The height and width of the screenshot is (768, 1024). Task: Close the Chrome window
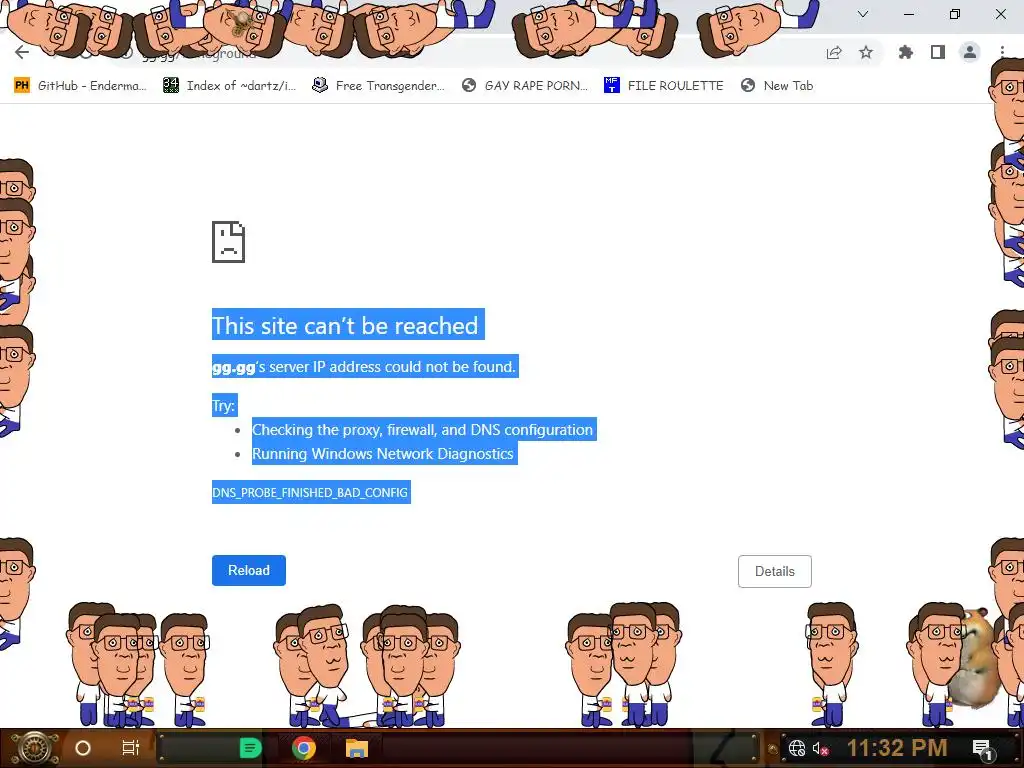pos(1000,14)
